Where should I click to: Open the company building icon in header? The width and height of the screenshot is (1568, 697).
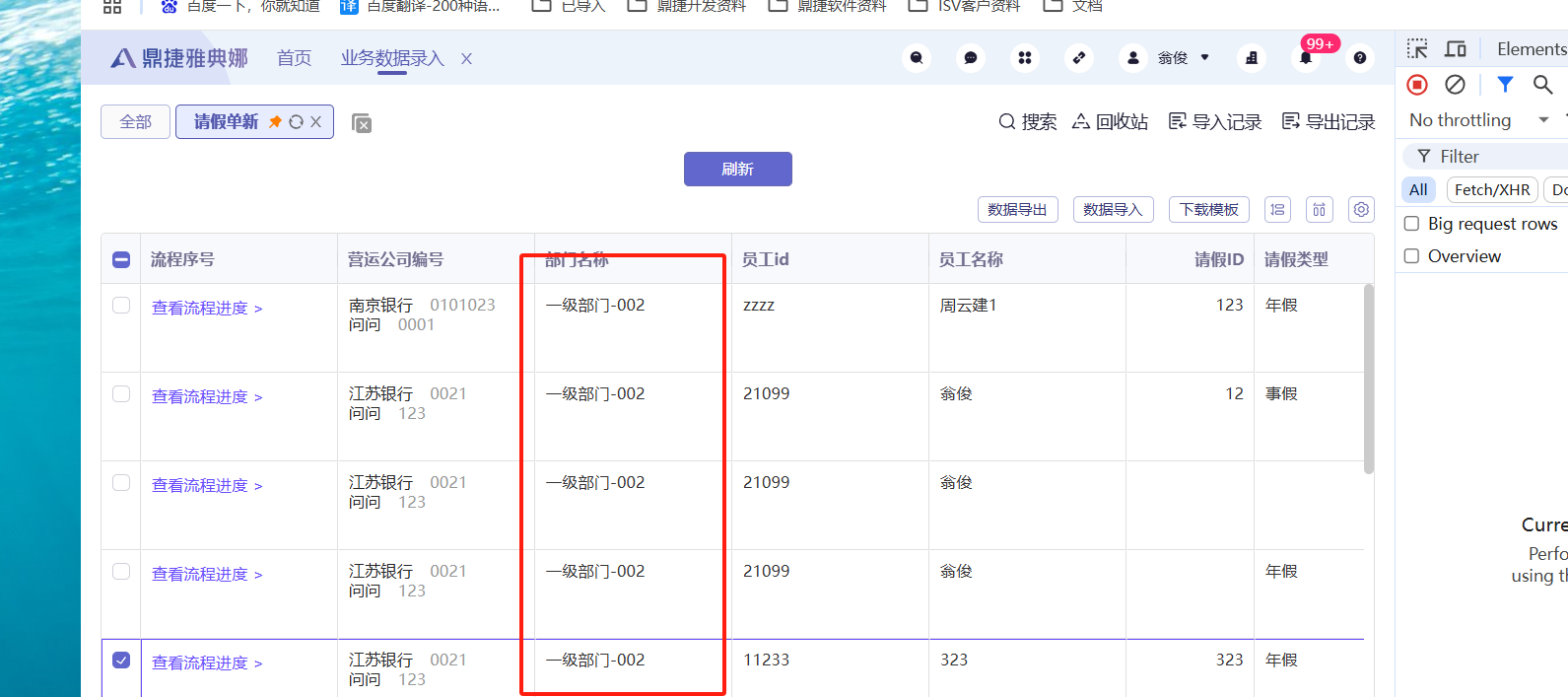click(1252, 58)
